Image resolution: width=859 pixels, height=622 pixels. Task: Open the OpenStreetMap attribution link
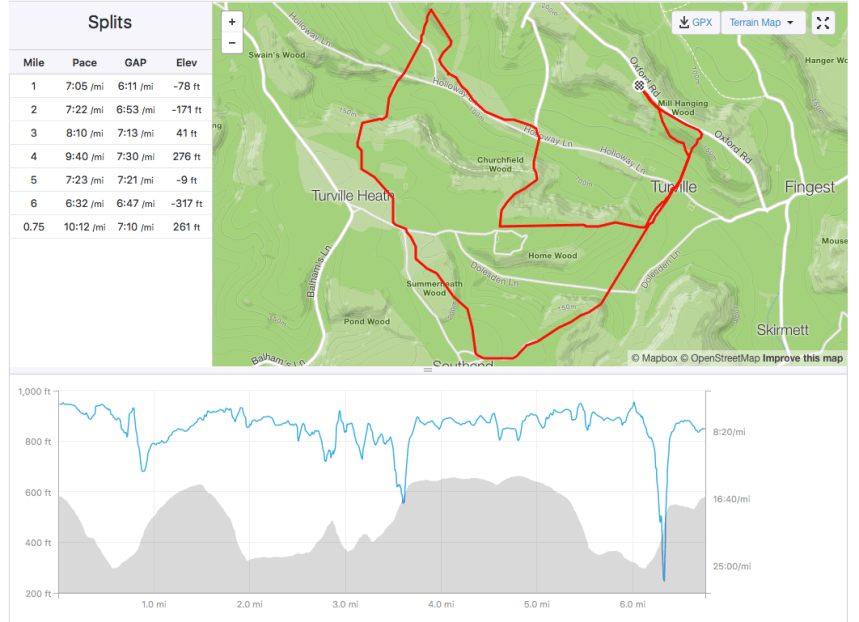[721, 358]
